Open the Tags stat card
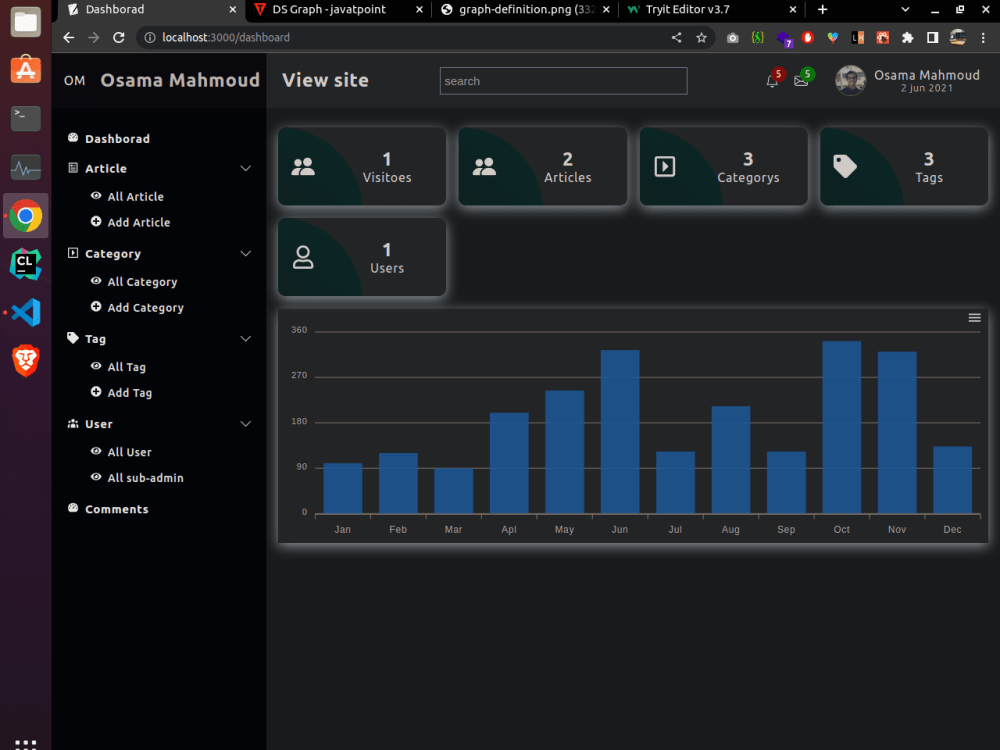The image size is (1000, 750). (x=904, y=166)
